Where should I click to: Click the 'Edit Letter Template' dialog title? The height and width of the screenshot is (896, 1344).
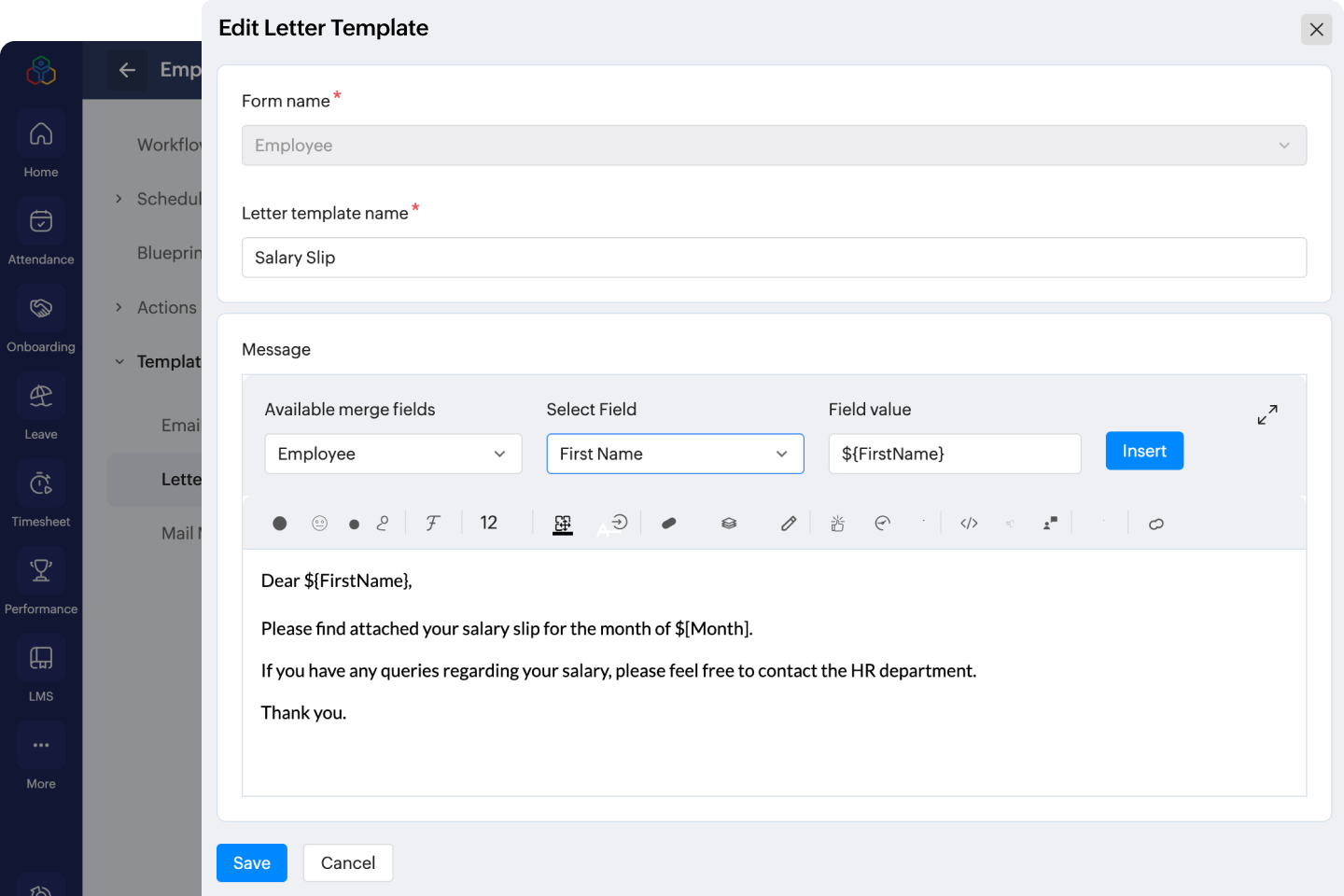coord(323,28)
